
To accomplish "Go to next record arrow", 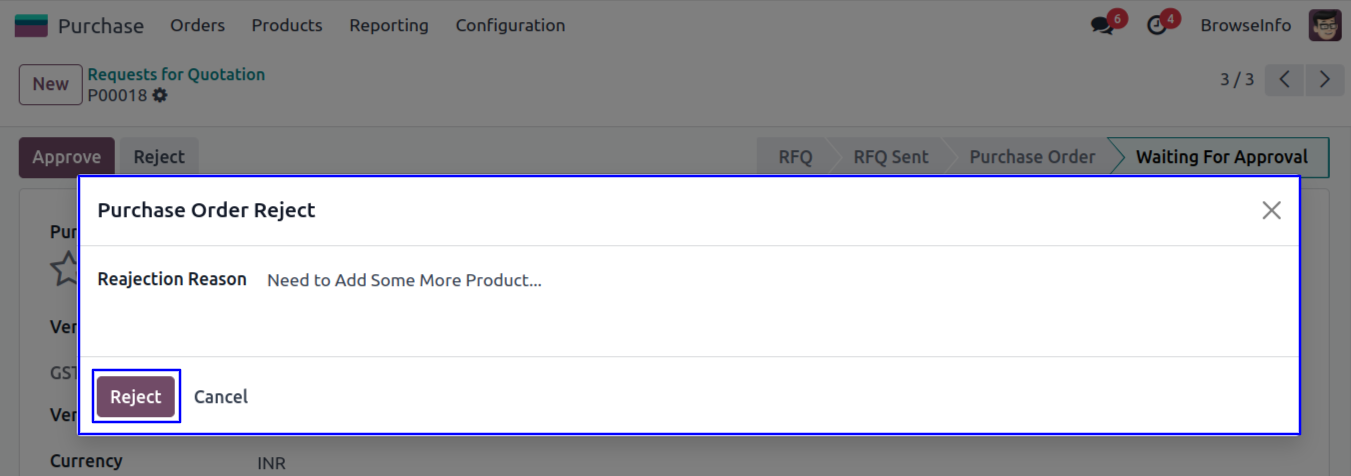I will coord(1325,80).
